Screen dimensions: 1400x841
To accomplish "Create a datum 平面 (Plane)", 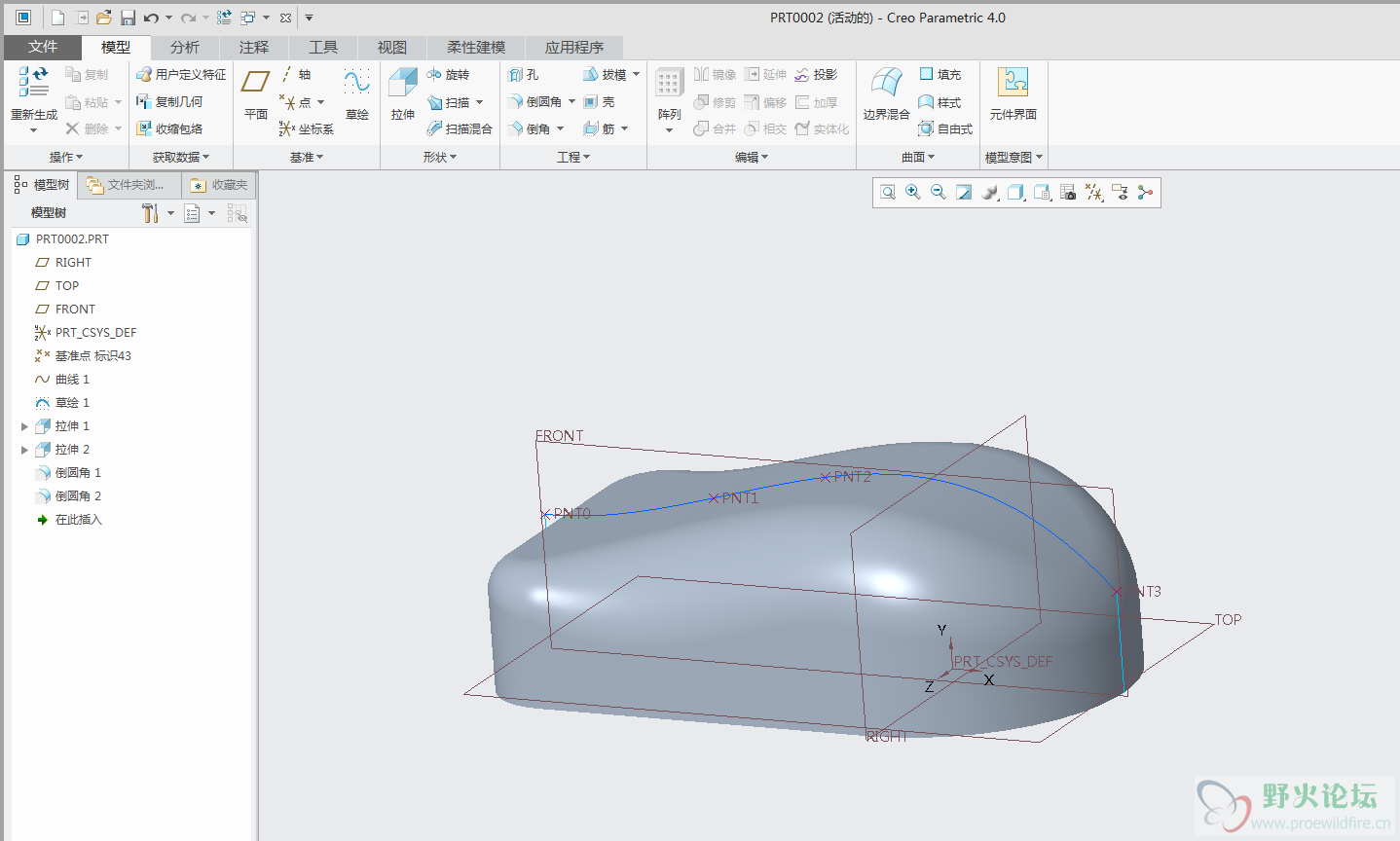I will tap(255, 84).
